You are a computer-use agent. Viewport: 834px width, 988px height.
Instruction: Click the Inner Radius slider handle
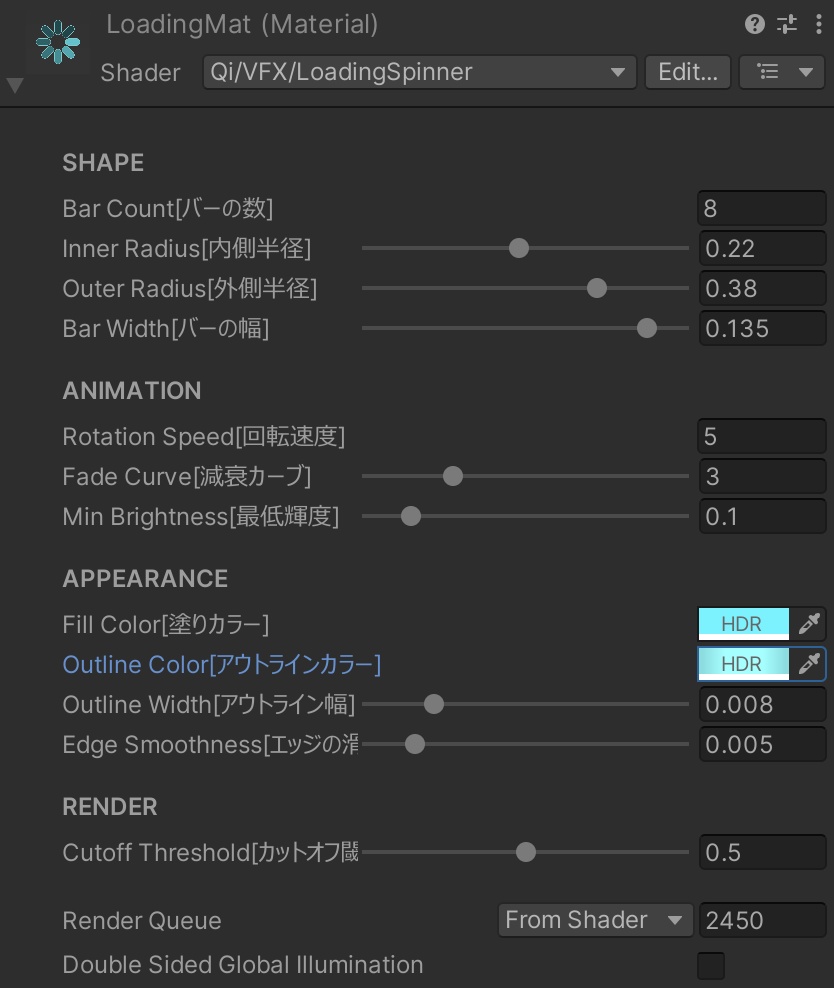tap(518, 248)
